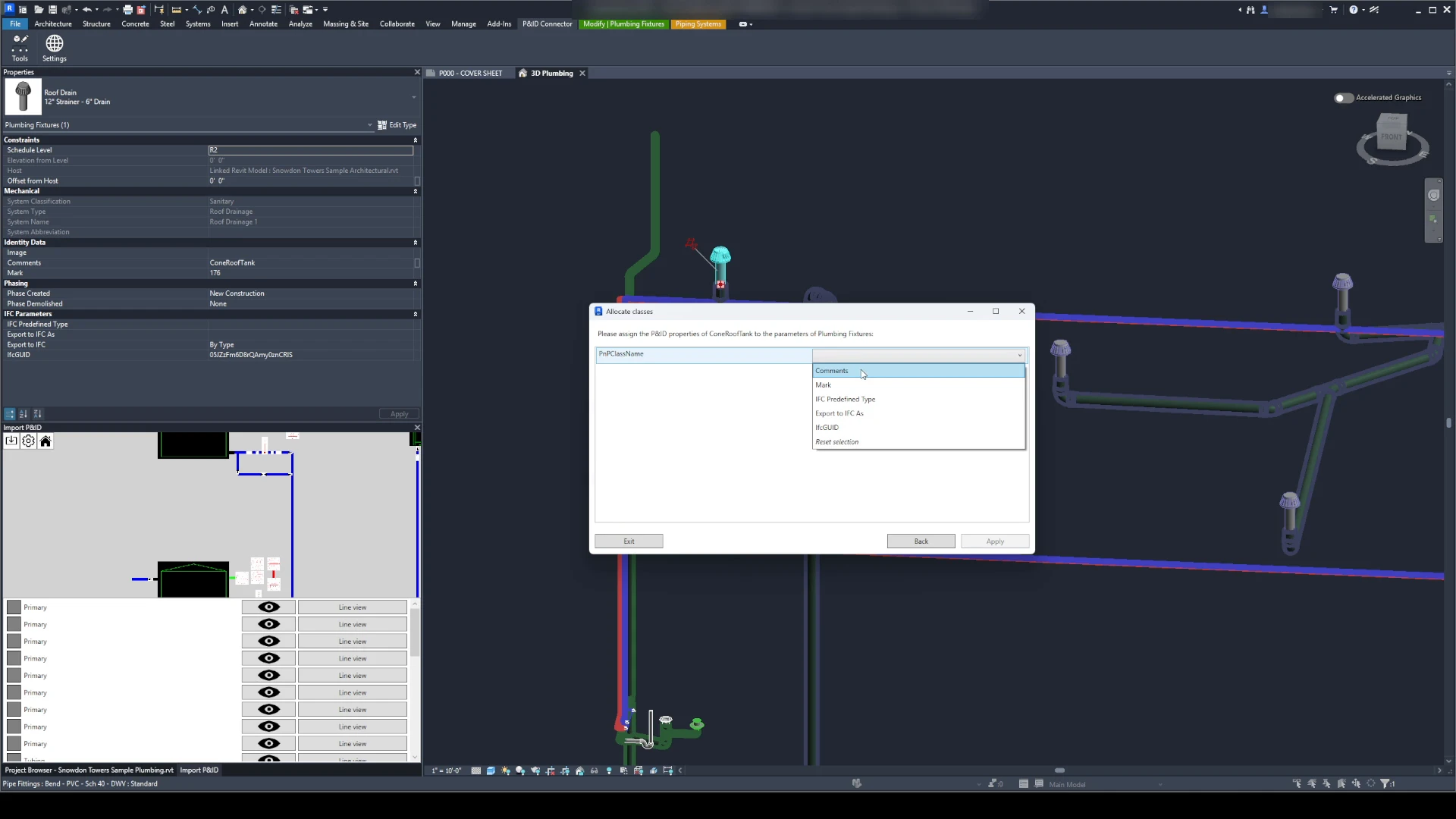Click the home icon in quick access toolbar

click(x=243, y=10)
